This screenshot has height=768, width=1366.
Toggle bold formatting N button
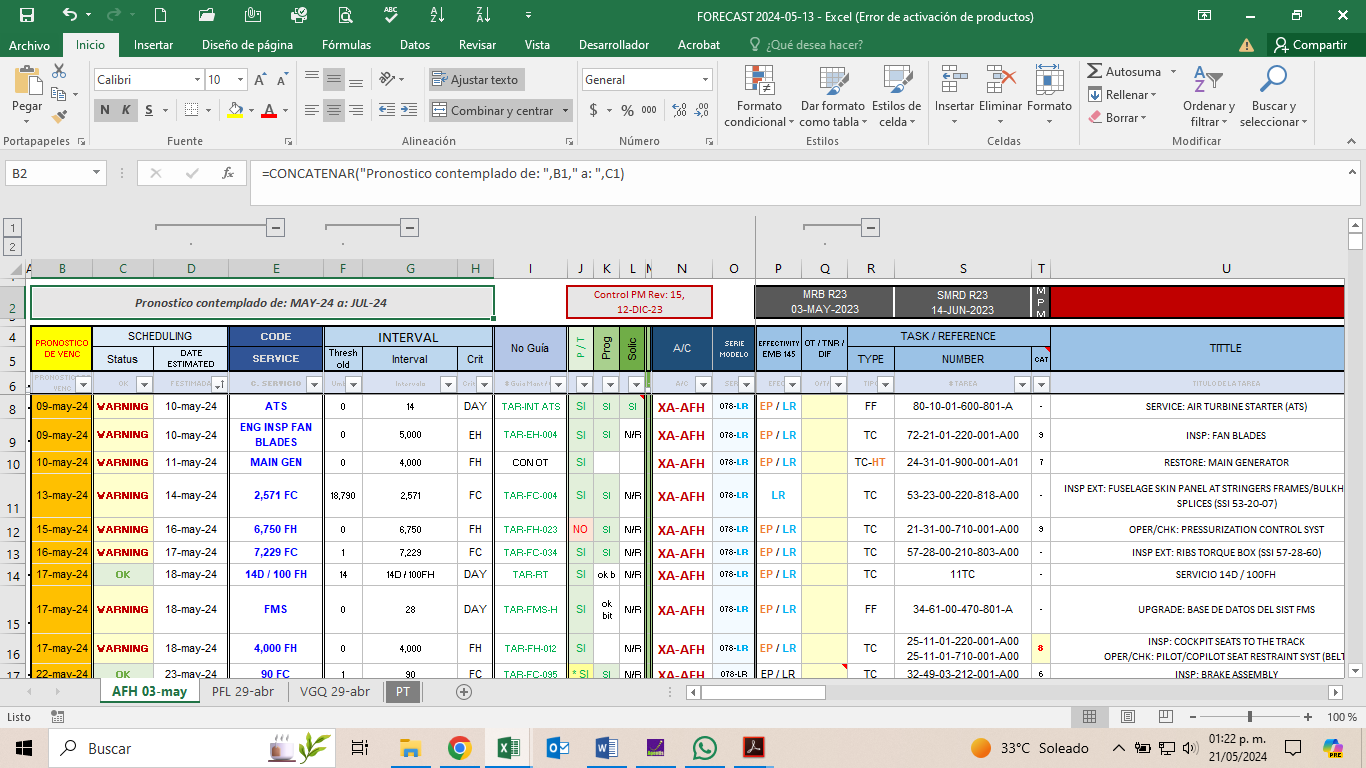(x=105, y=110)
